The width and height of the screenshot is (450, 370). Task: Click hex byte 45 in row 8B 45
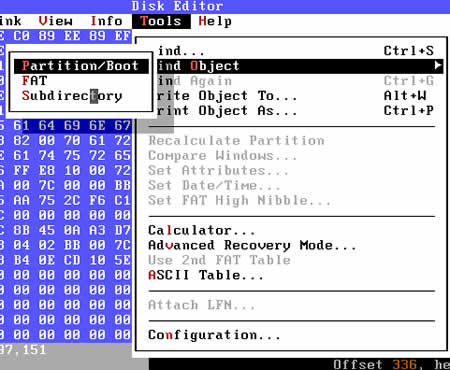(47, 230)
